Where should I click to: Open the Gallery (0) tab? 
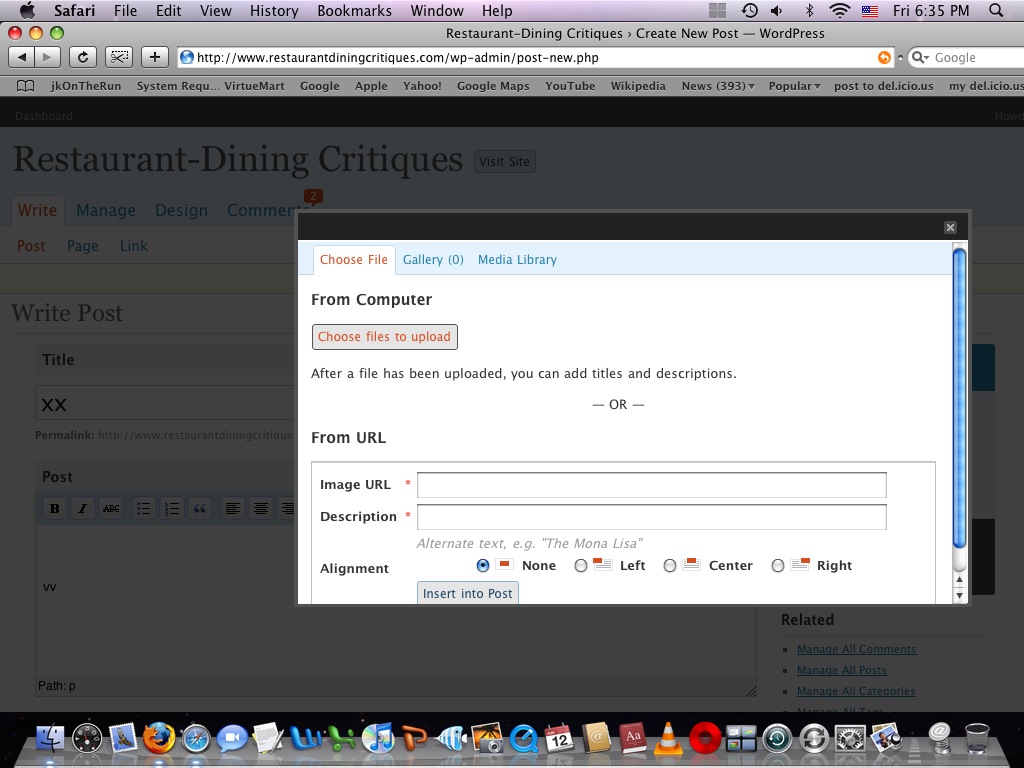(x=433, y=260)
